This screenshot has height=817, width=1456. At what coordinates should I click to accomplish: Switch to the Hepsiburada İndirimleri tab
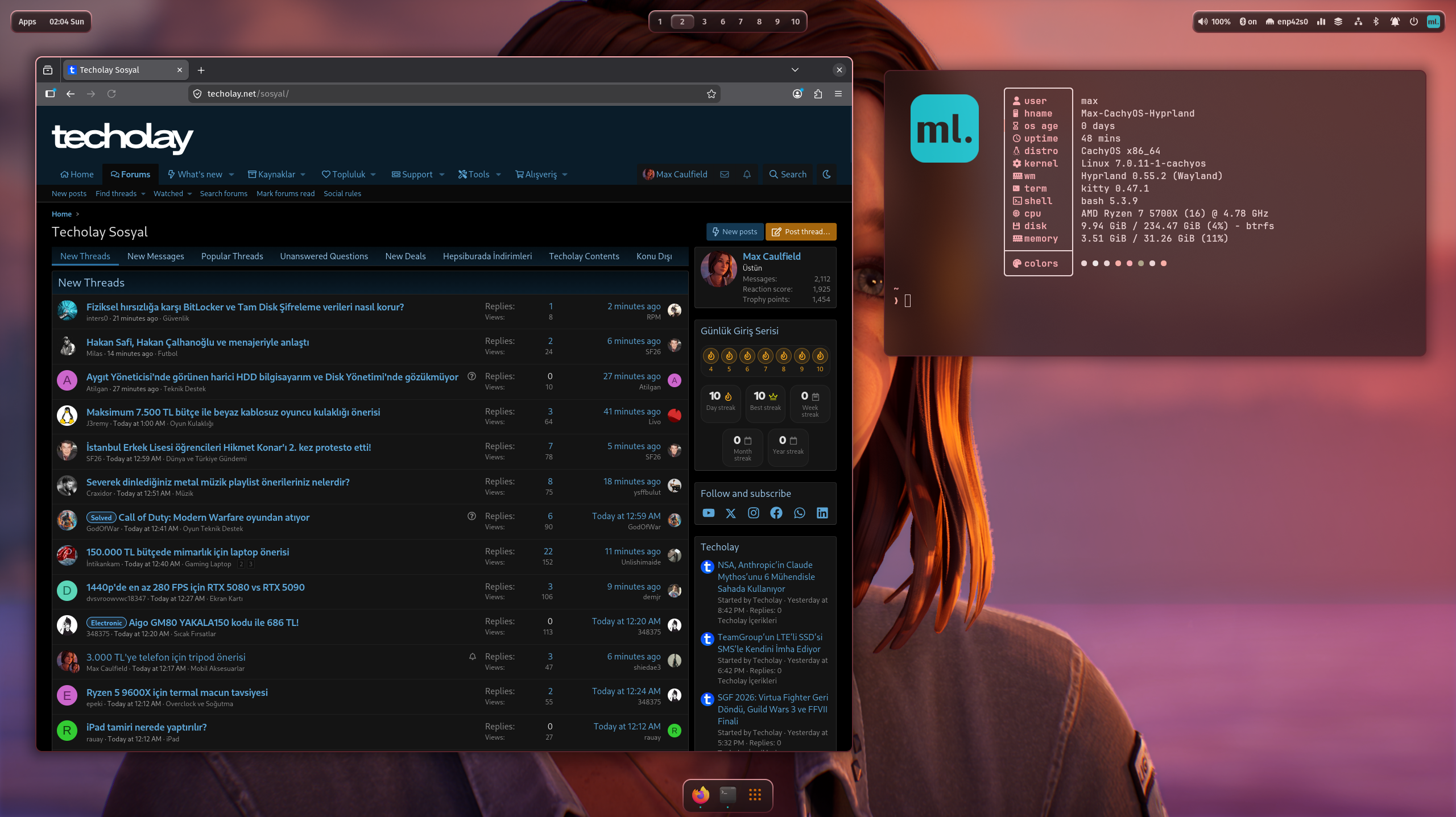(487, 256)
